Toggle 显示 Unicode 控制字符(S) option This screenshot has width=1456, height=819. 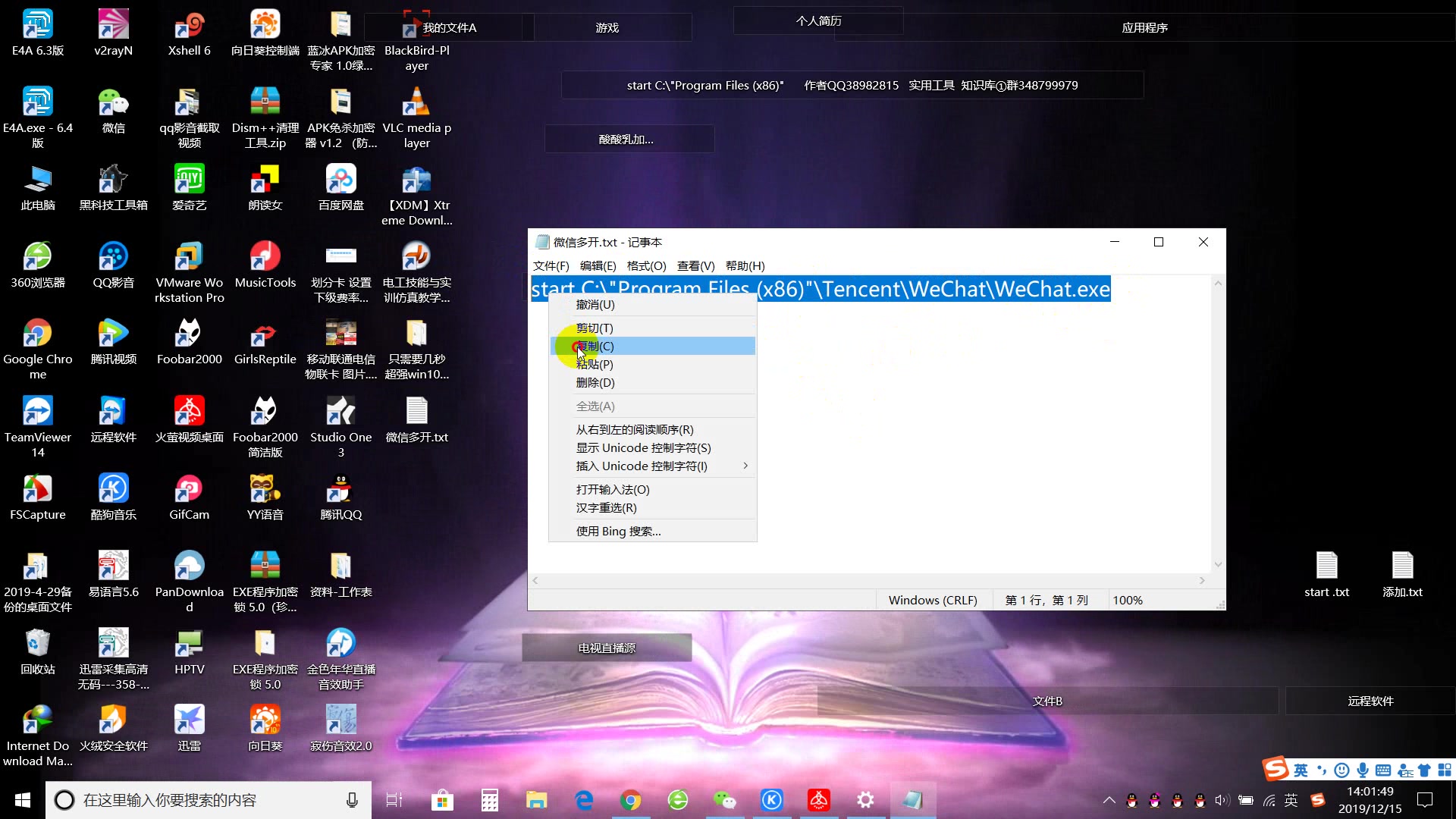(652, 447)
